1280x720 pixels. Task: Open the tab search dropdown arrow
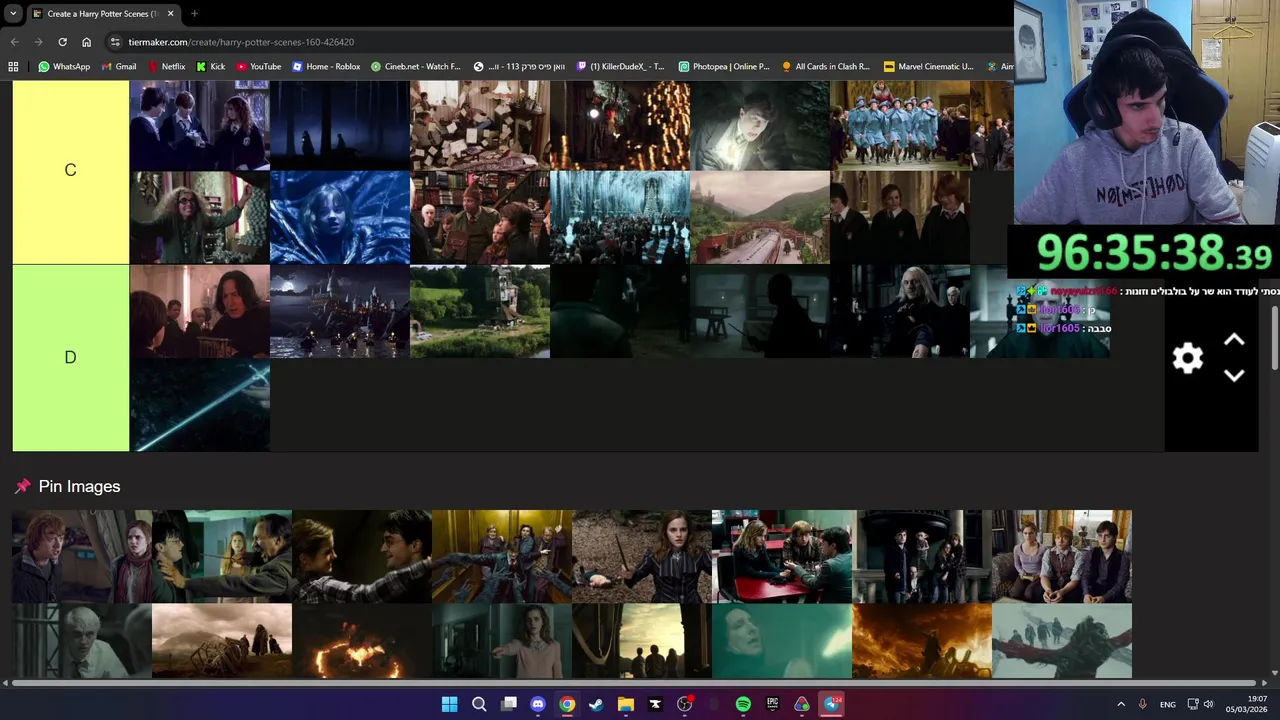[x=12, y=14]
